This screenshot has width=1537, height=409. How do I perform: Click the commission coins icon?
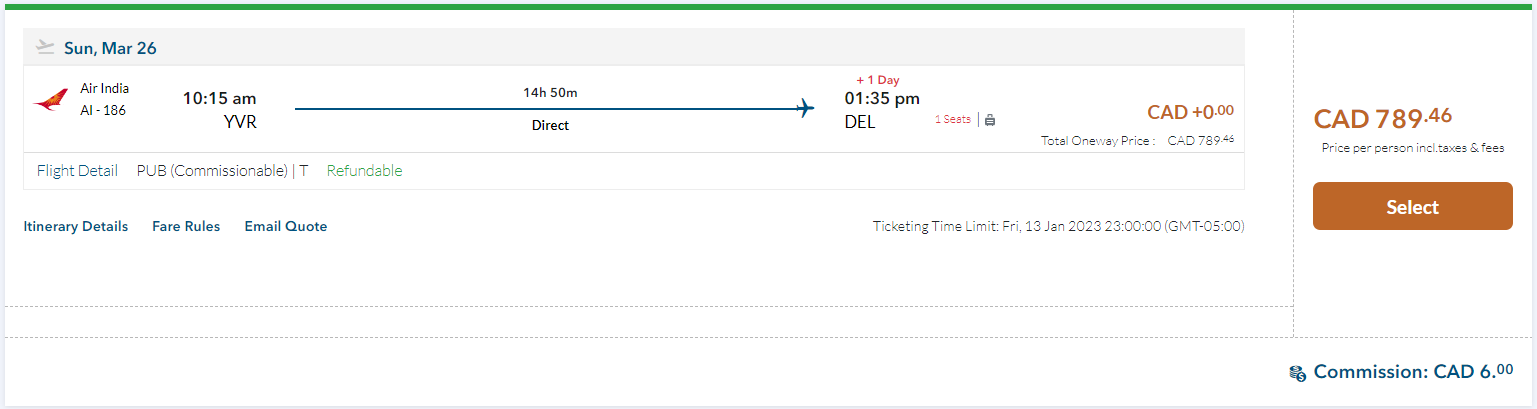(x=1297, y=373)
